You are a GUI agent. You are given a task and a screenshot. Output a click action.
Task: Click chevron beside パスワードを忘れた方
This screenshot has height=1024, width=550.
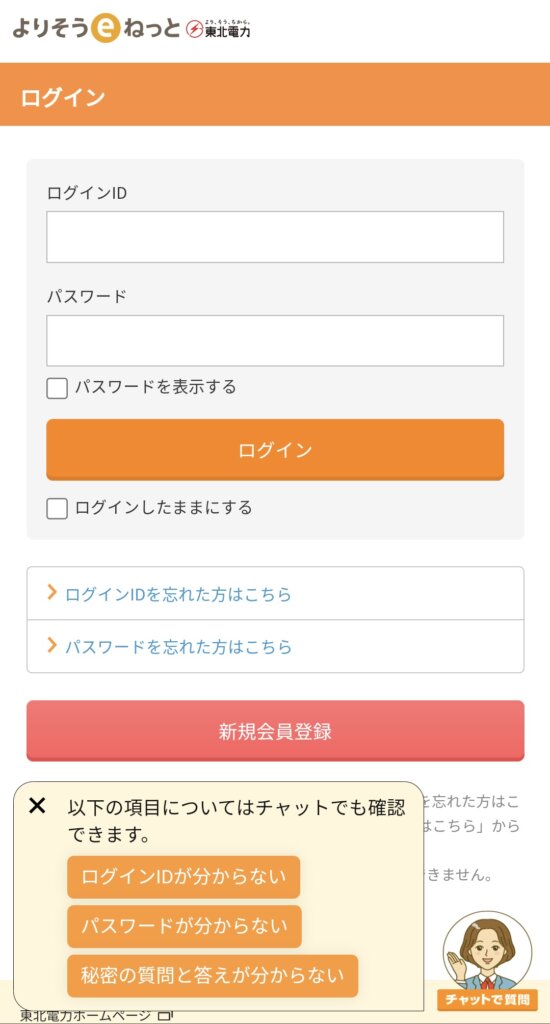[52, 645]
